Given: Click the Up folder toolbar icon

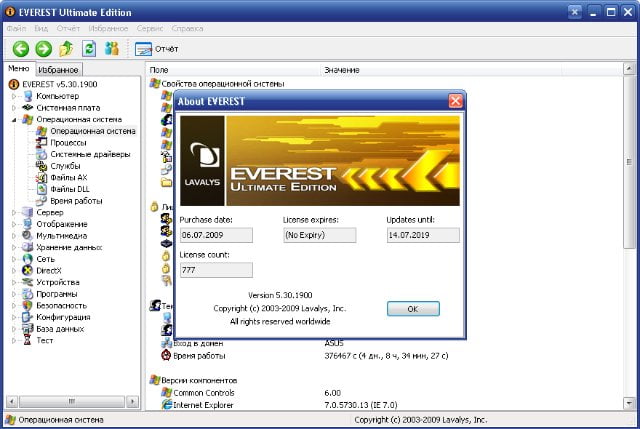Looking at the screenshot, I should pos(67,48).
